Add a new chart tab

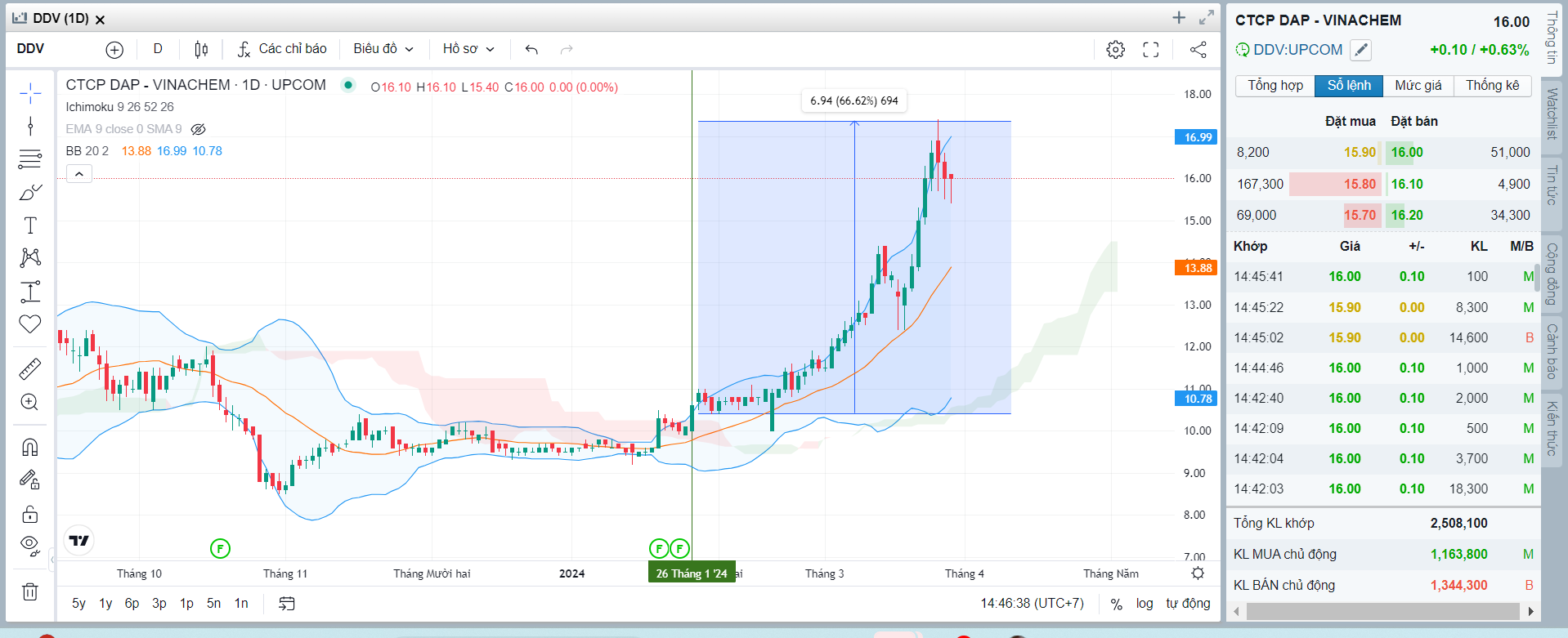coord(1179,17)
